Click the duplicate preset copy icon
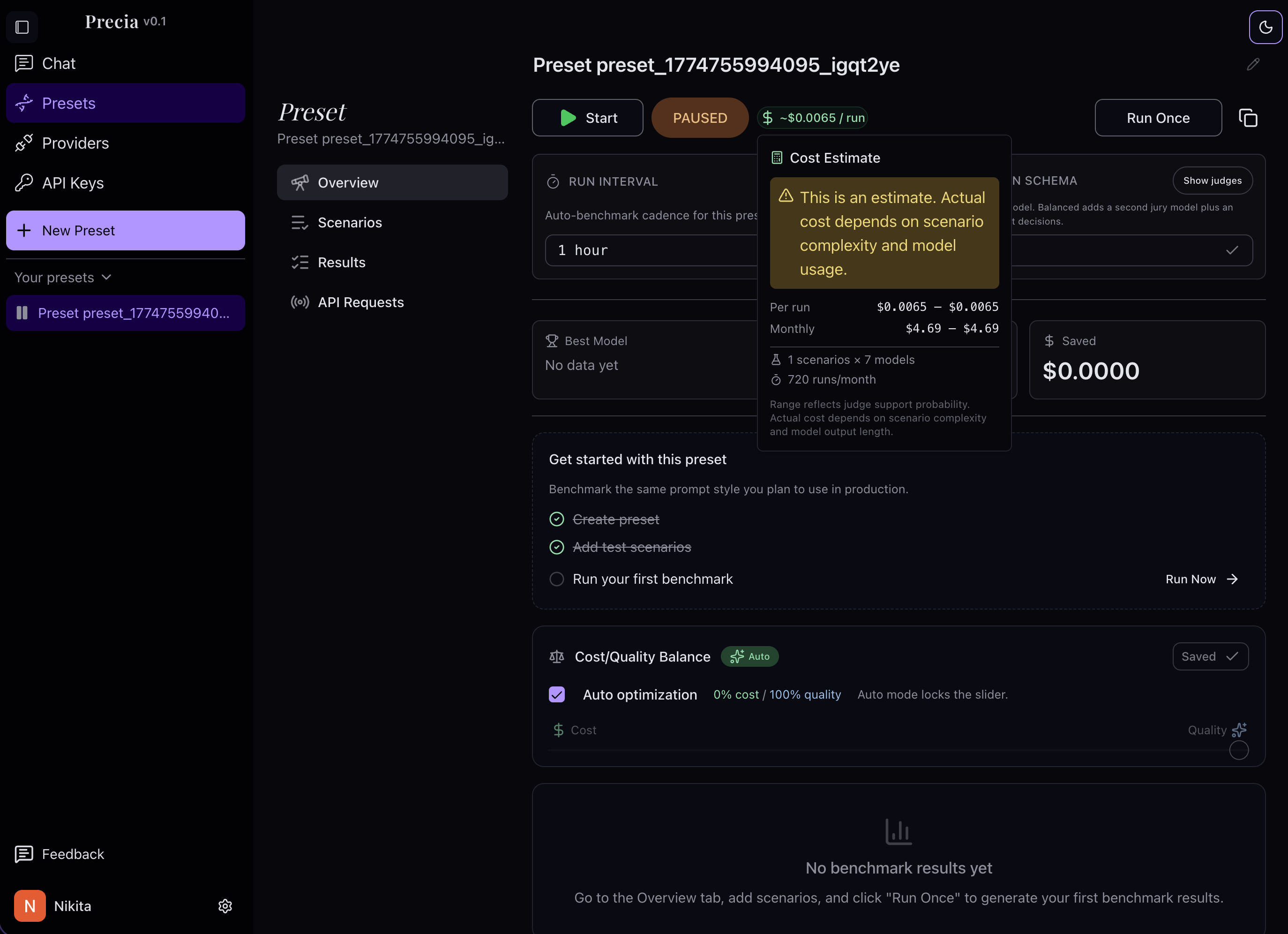The width and height of the screenshot is (1288, 934). pos(1248,118)
